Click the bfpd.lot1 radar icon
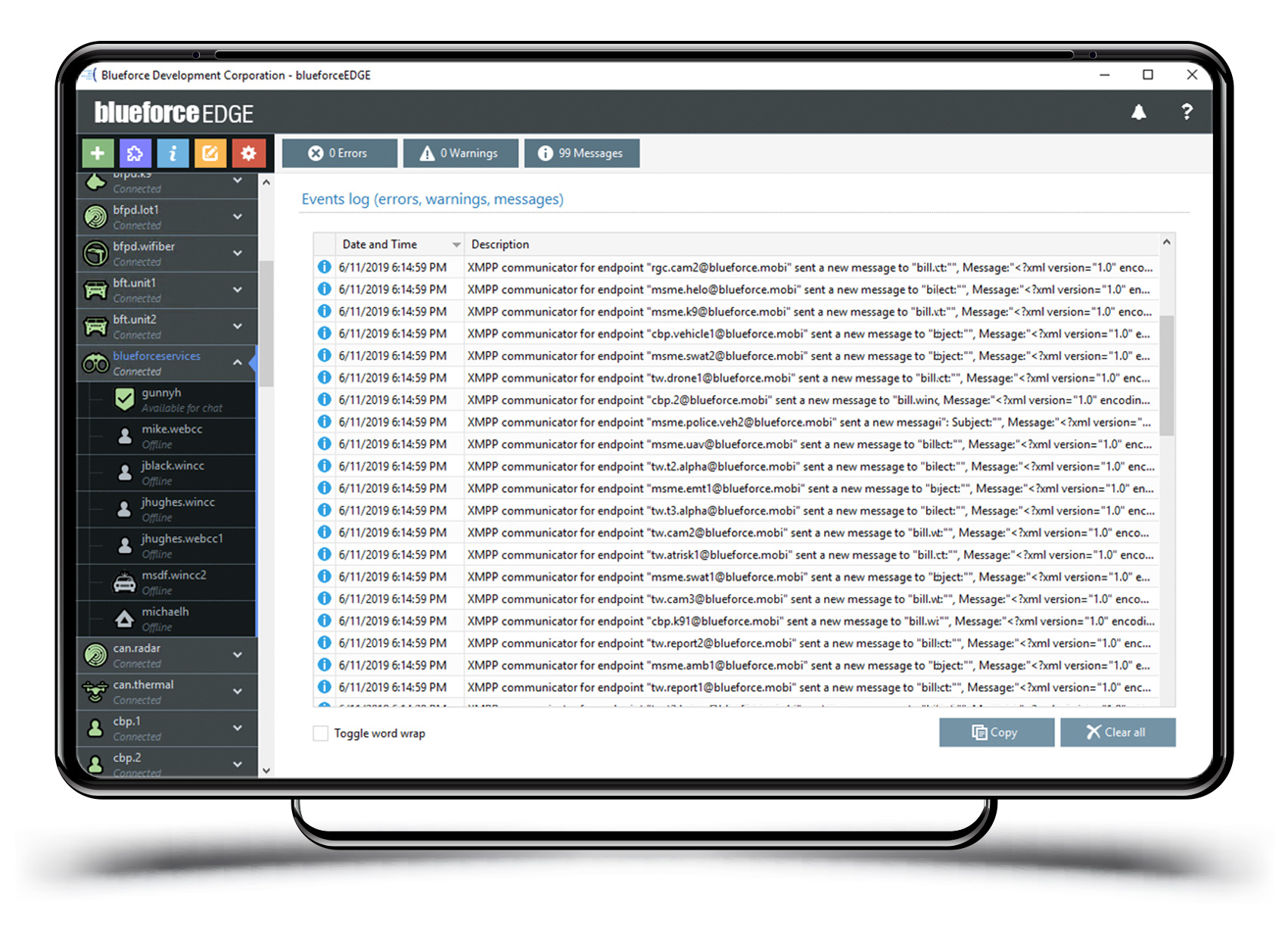The image size is (1288, 926). 95,217
